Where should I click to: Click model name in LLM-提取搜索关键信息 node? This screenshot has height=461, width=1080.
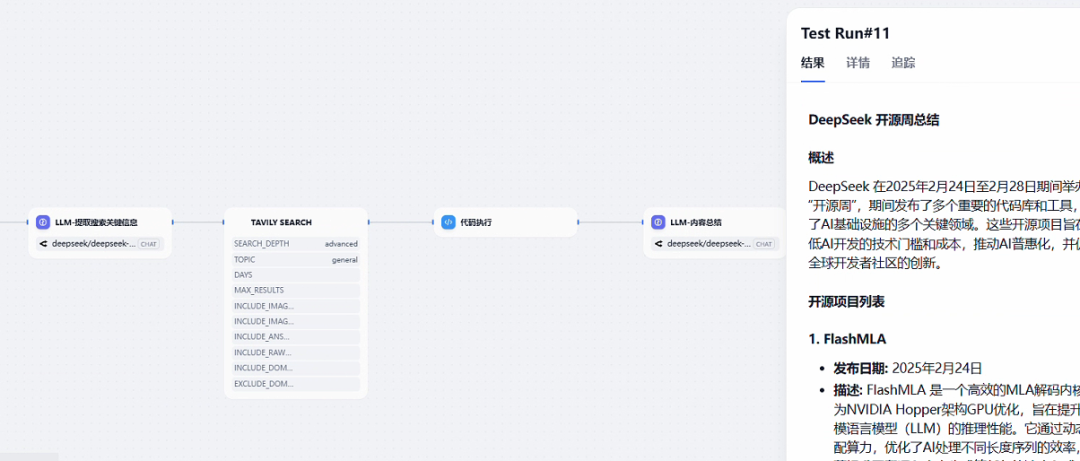[94, 243]
